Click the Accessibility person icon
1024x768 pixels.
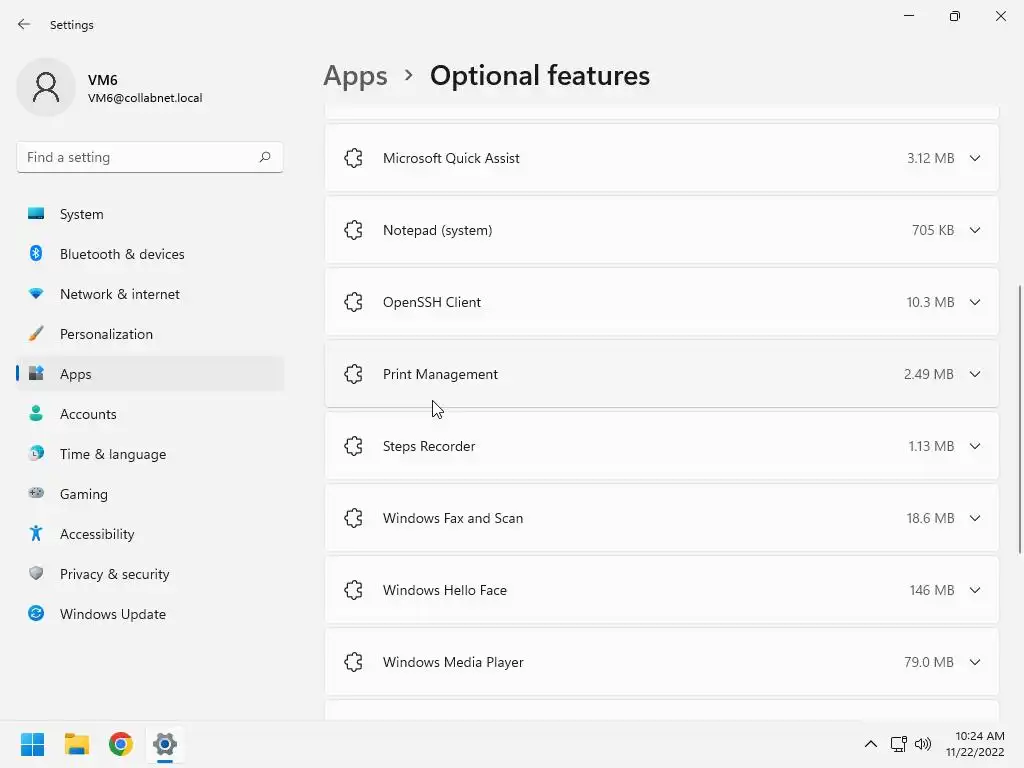pos(36,534)
